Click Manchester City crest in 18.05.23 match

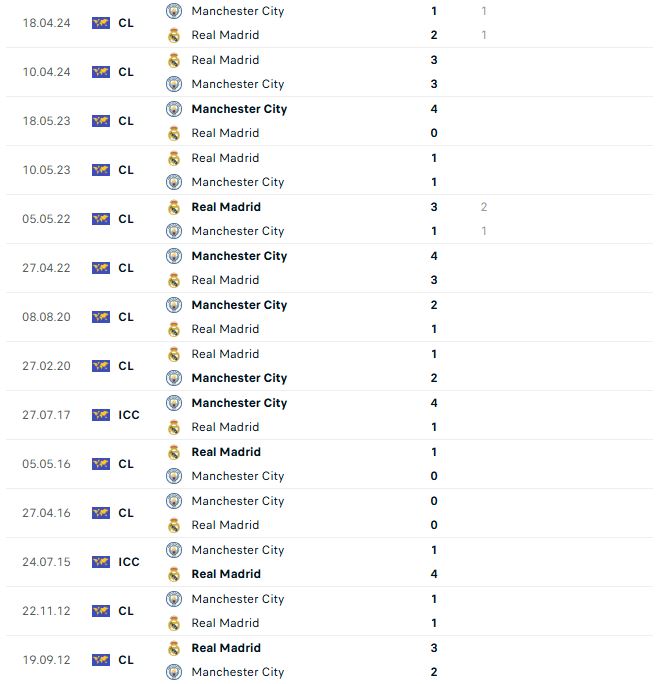[174, 109]
